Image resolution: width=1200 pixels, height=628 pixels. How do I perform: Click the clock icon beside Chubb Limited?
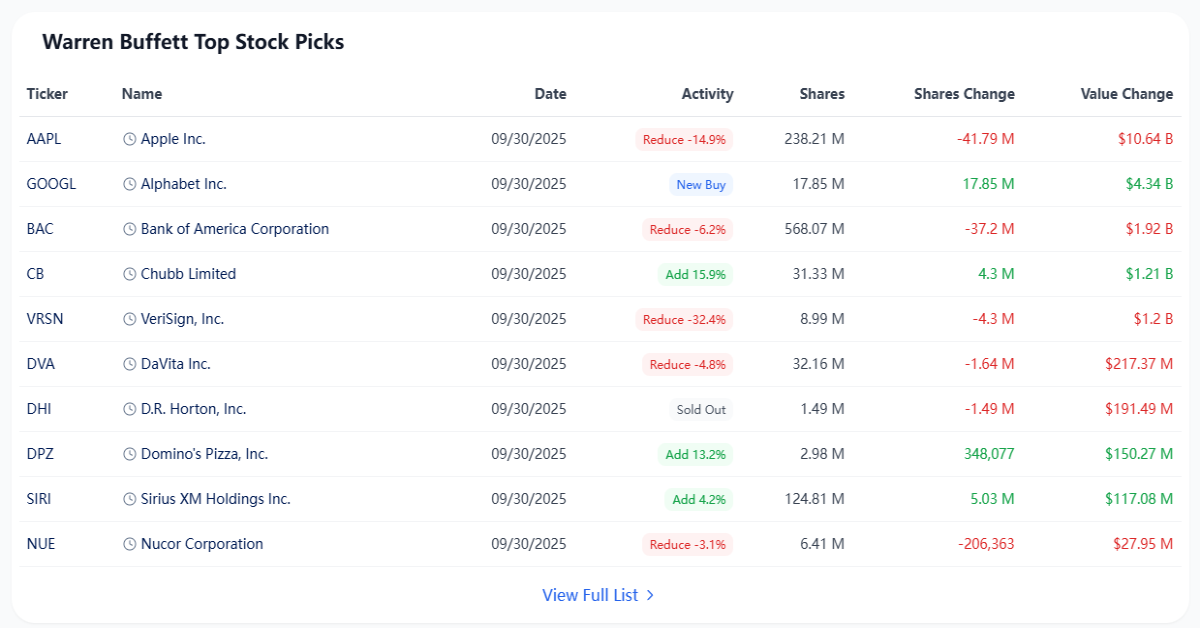[129, 274]
